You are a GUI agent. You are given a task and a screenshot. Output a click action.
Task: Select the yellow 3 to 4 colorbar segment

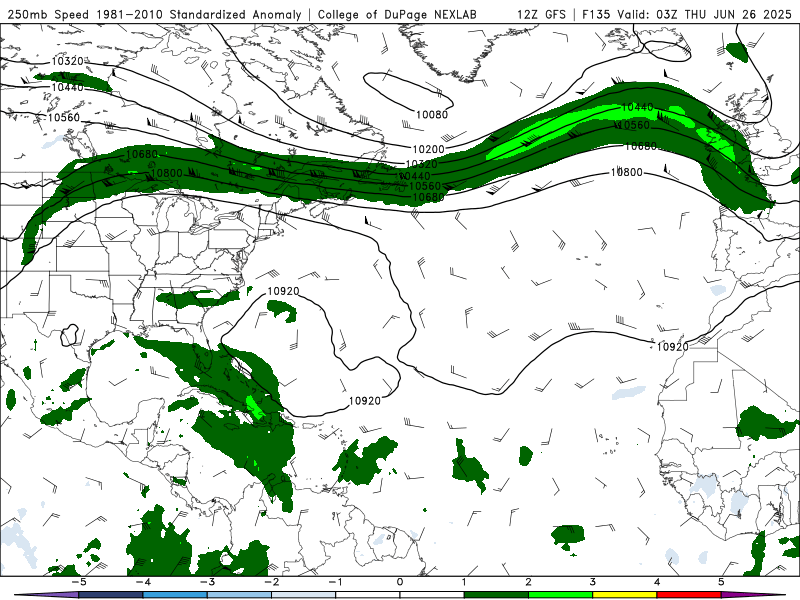tap(624, 595)
